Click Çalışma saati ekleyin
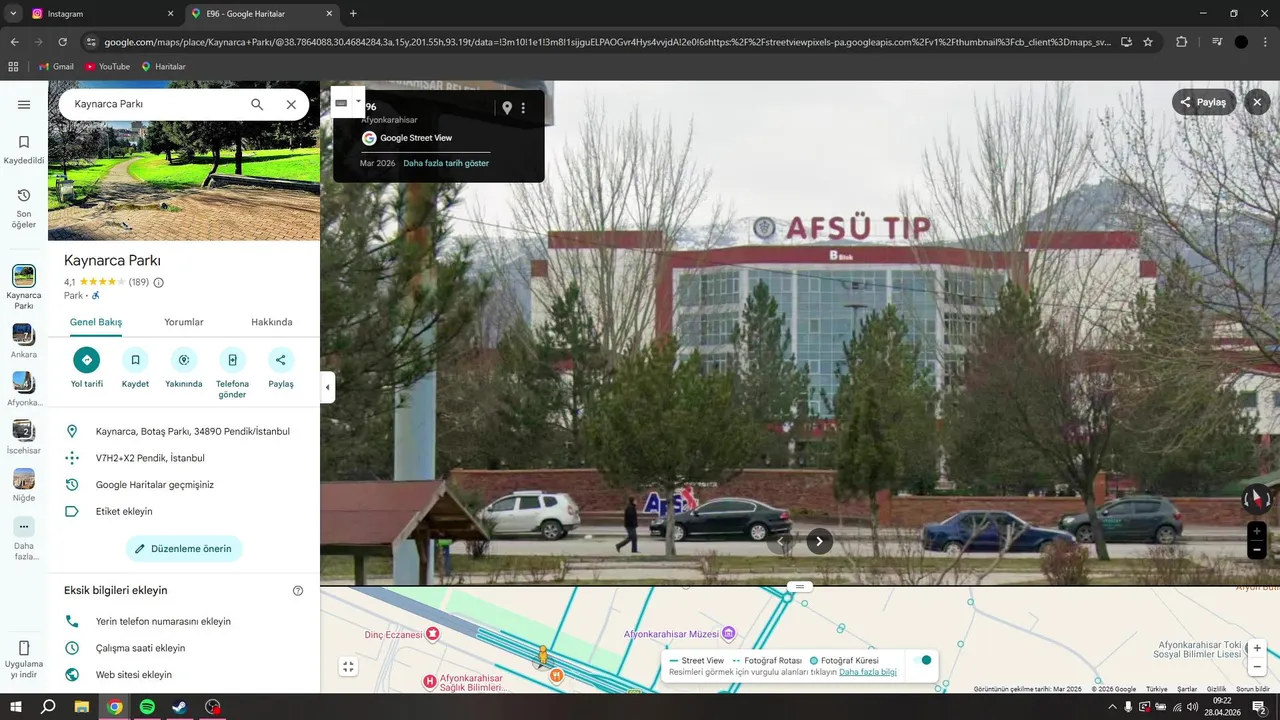This screenshot has height=720, width=1280. (x=184, y=648)
